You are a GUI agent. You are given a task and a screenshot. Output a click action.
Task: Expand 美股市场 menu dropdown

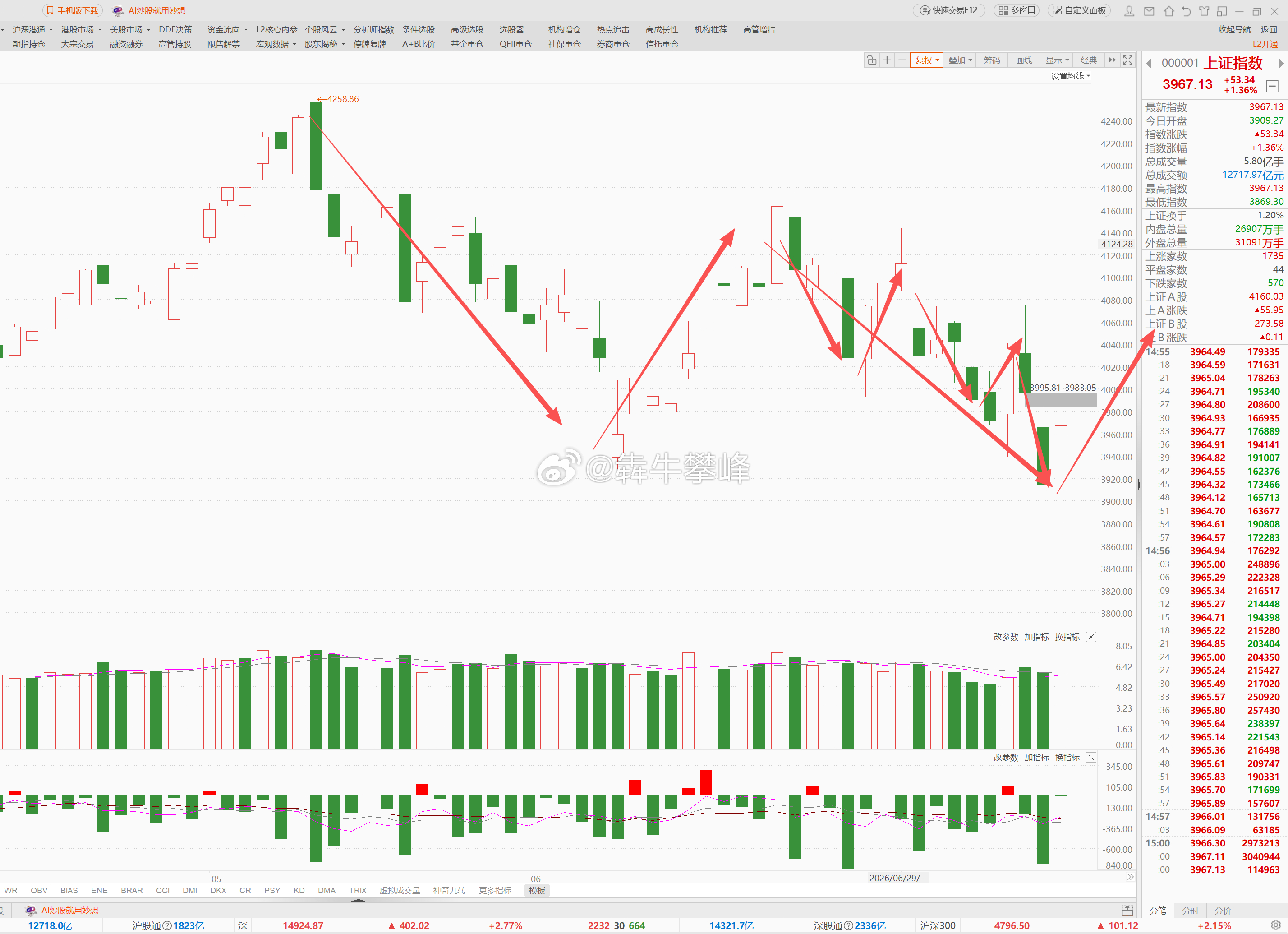pyautogui.click(x=130, y=29)
